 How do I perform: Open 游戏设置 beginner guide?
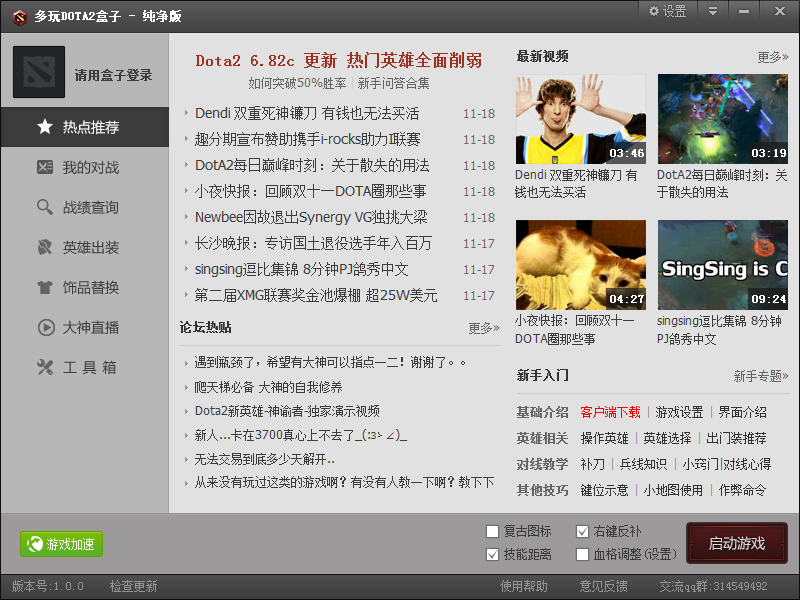point(679,412)
